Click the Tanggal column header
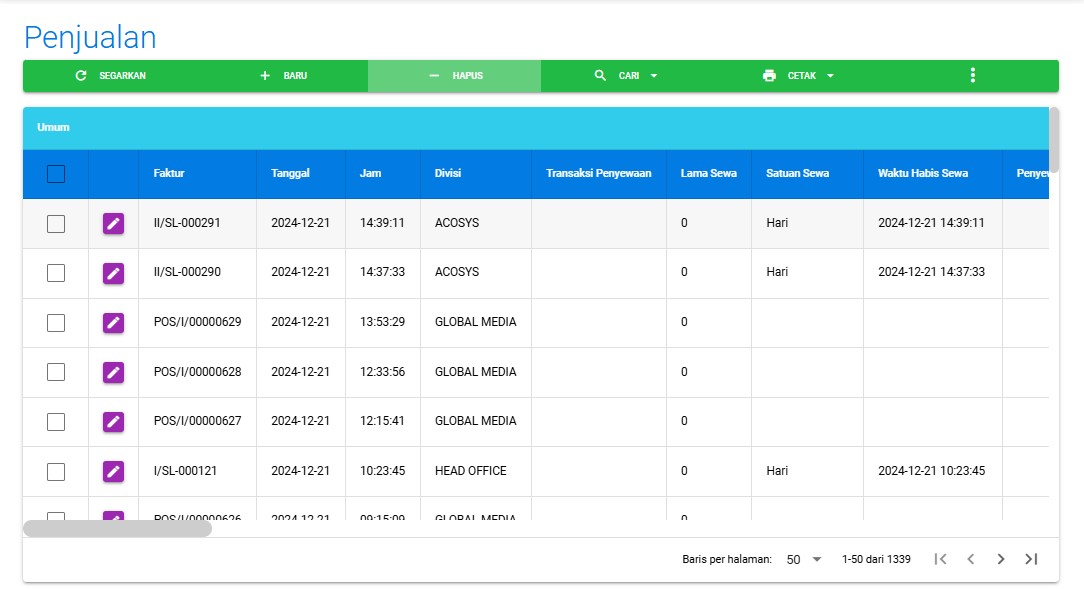 tap(290, 174)
